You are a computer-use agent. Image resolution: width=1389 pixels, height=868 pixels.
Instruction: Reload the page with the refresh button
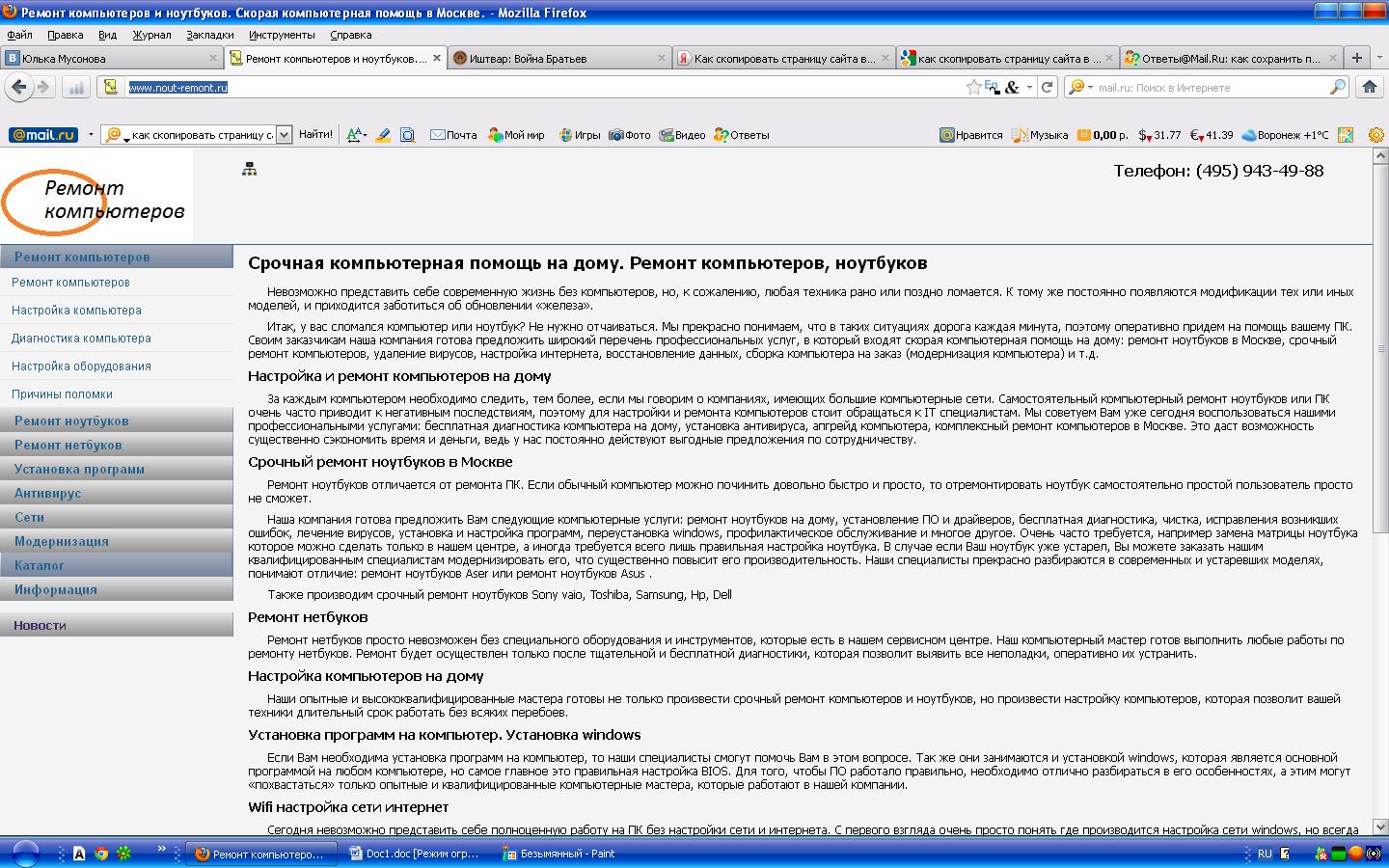(1047, 87)
